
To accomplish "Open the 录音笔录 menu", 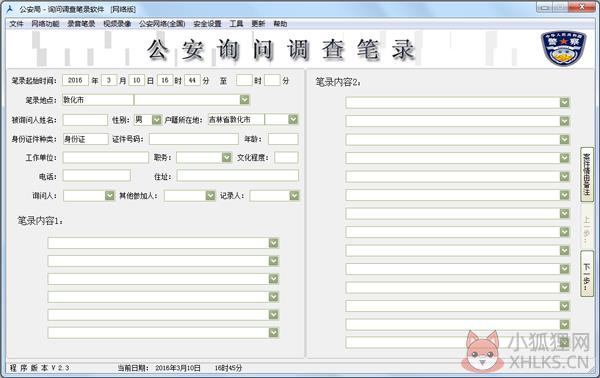I will (81, 24).
